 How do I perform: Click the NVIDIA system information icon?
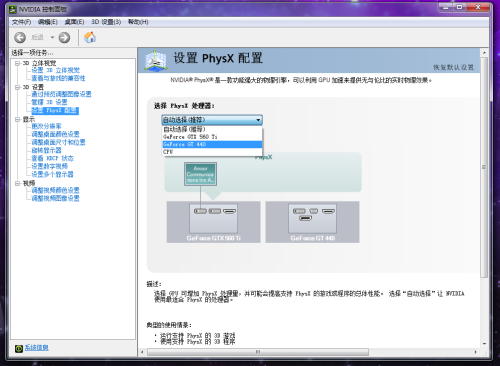coord(19,348)
